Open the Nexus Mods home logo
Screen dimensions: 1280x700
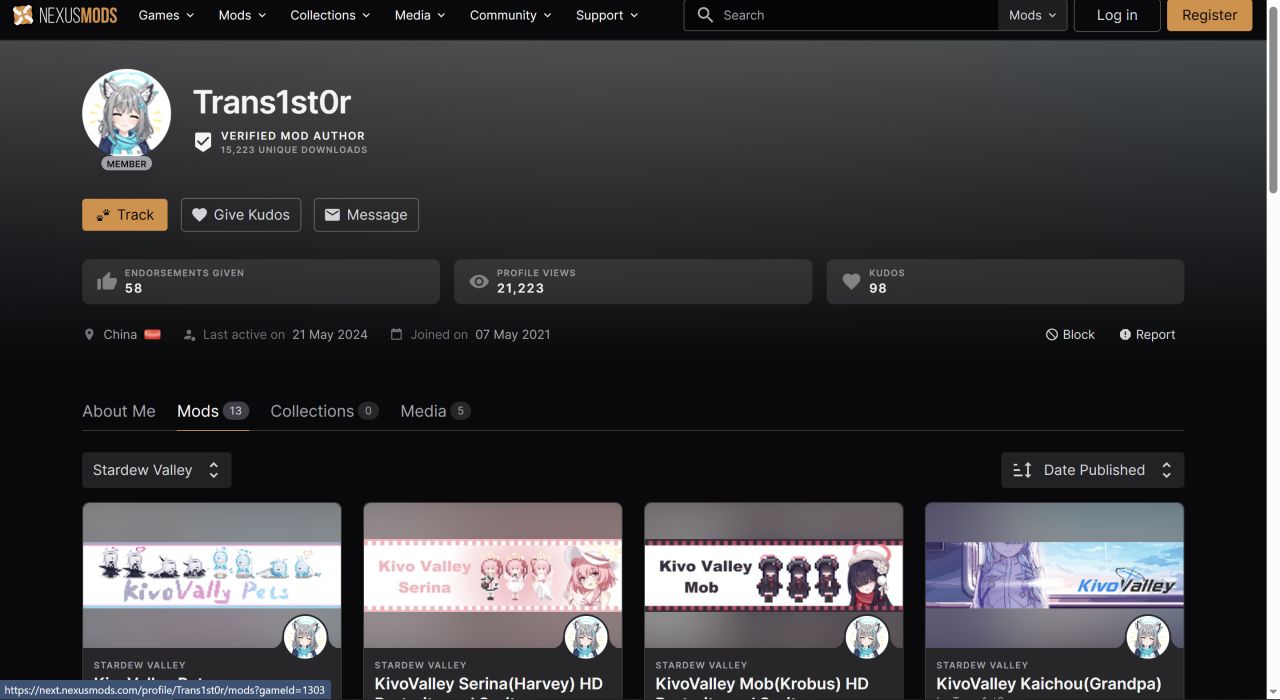[x=65, y=15]
